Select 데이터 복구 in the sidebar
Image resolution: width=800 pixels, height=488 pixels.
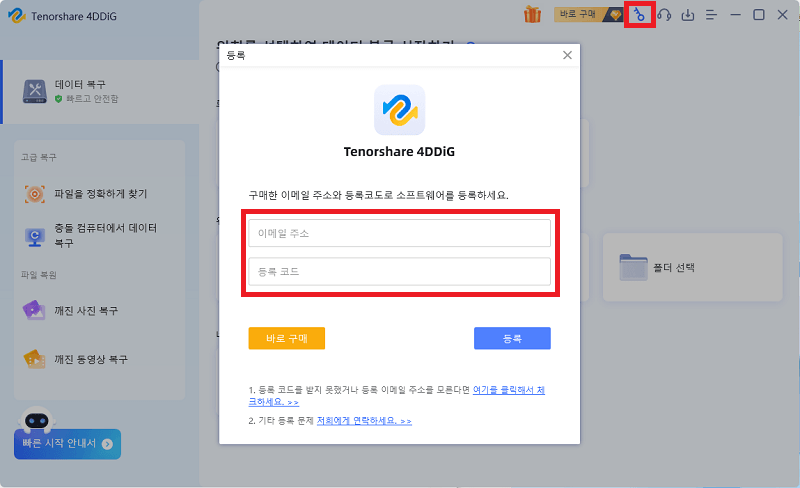(x=101, y=92)
